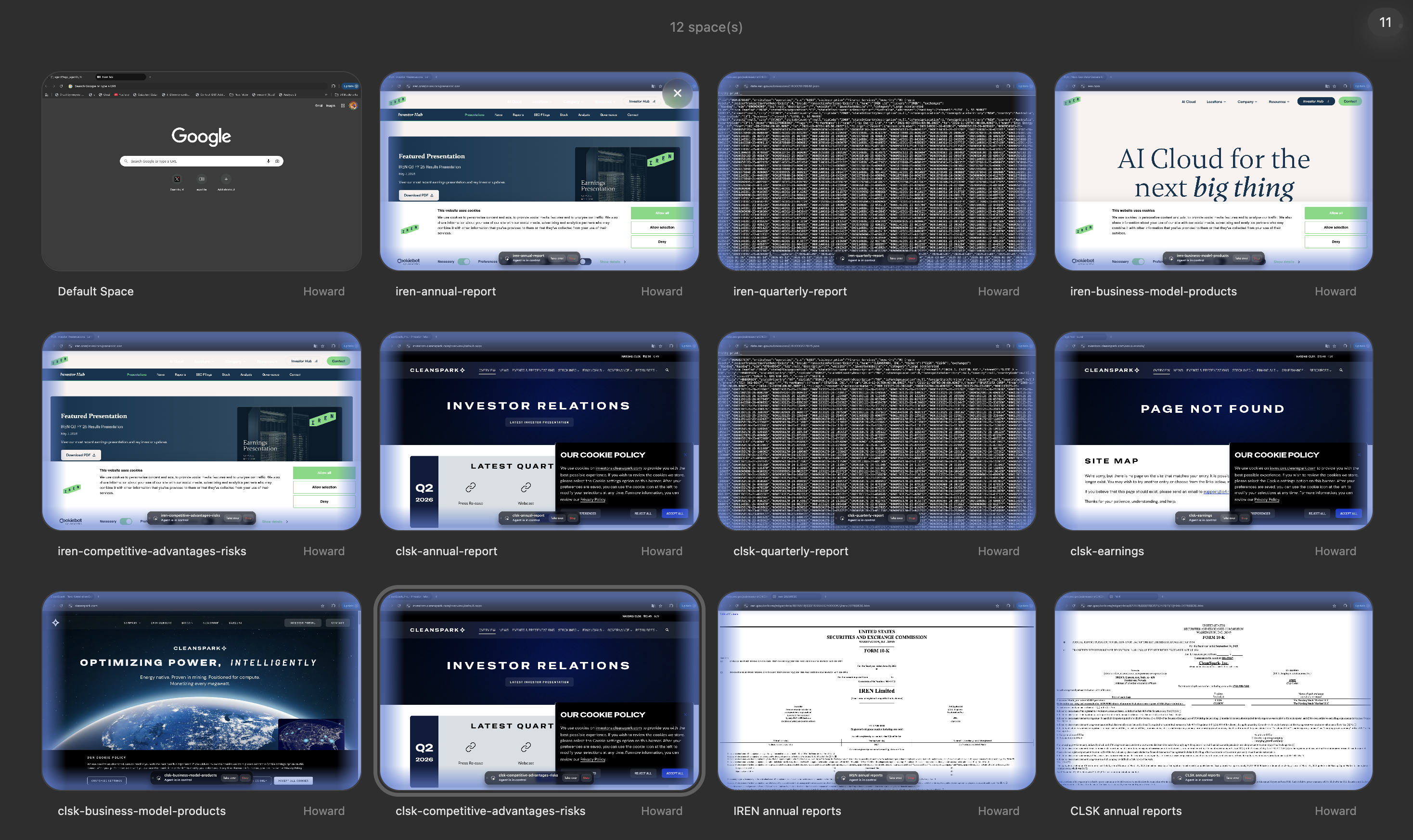Select the clsk-quarterly-report space thumbnail
The width and height of the screenshot is (1413, 840).
coord(876,431)
